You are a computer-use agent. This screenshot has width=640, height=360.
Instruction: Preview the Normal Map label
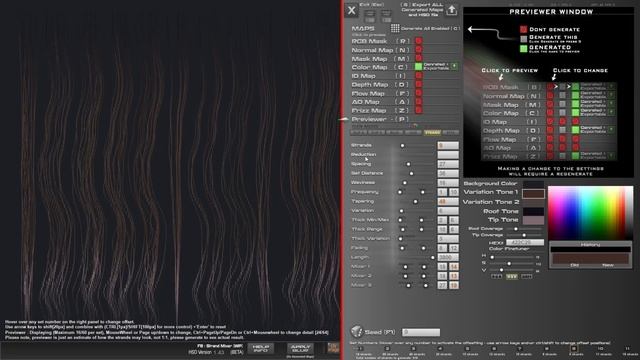(x=372, y=50)
